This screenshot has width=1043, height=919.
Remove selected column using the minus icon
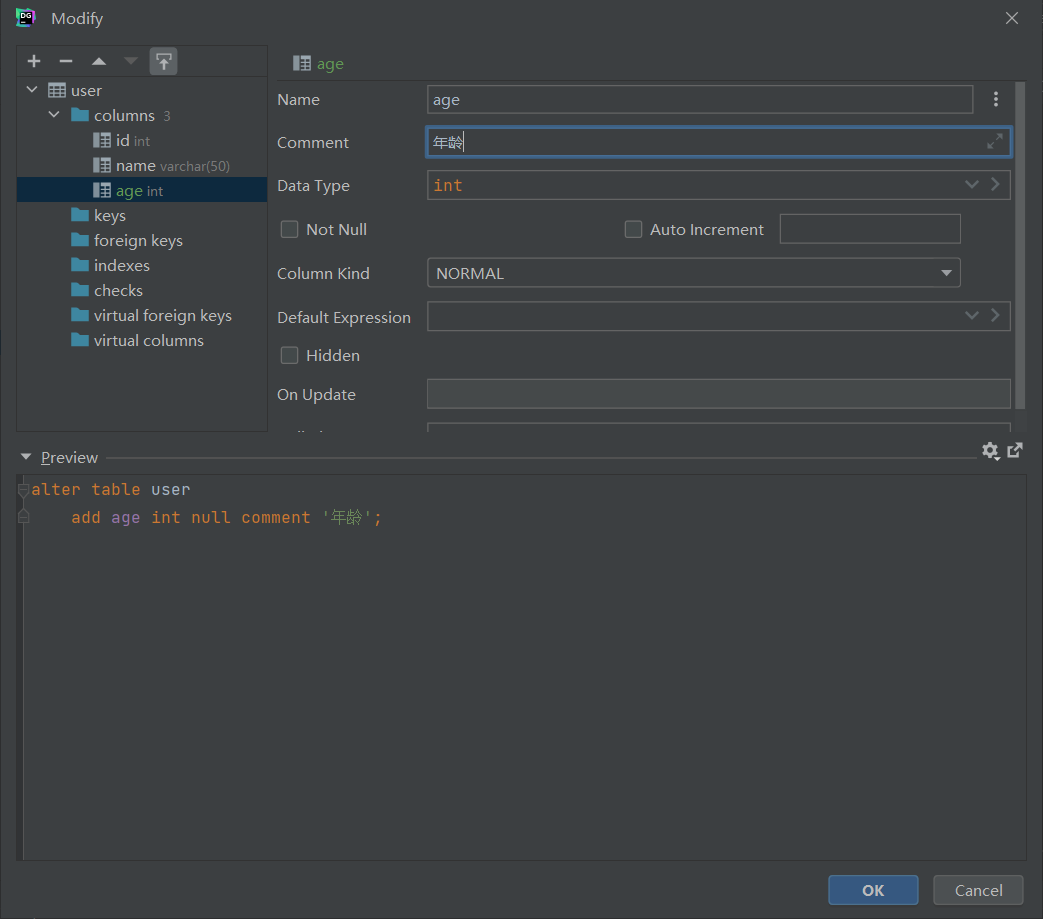coord(66,60)
